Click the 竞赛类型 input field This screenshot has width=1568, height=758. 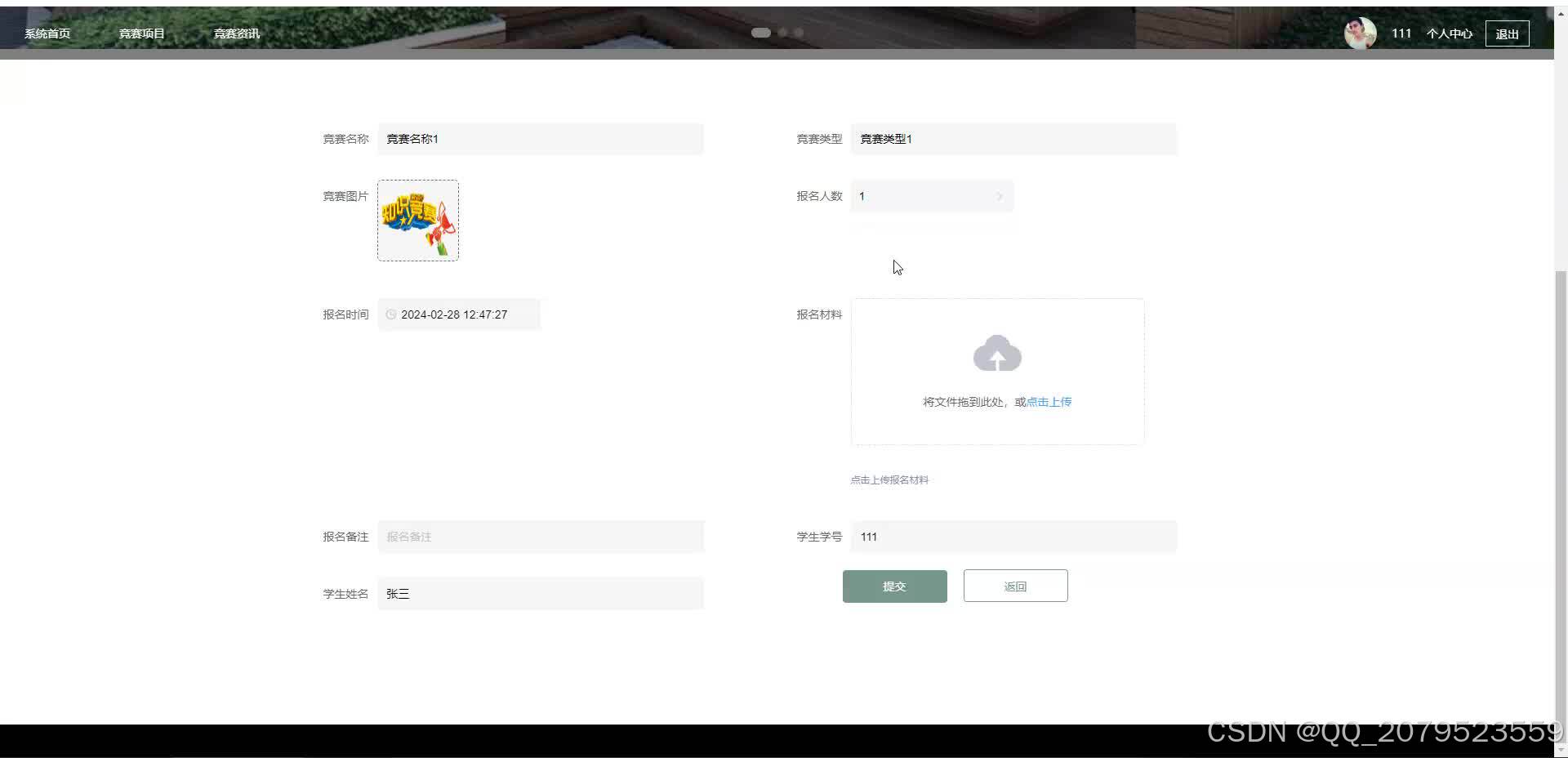1013,139
